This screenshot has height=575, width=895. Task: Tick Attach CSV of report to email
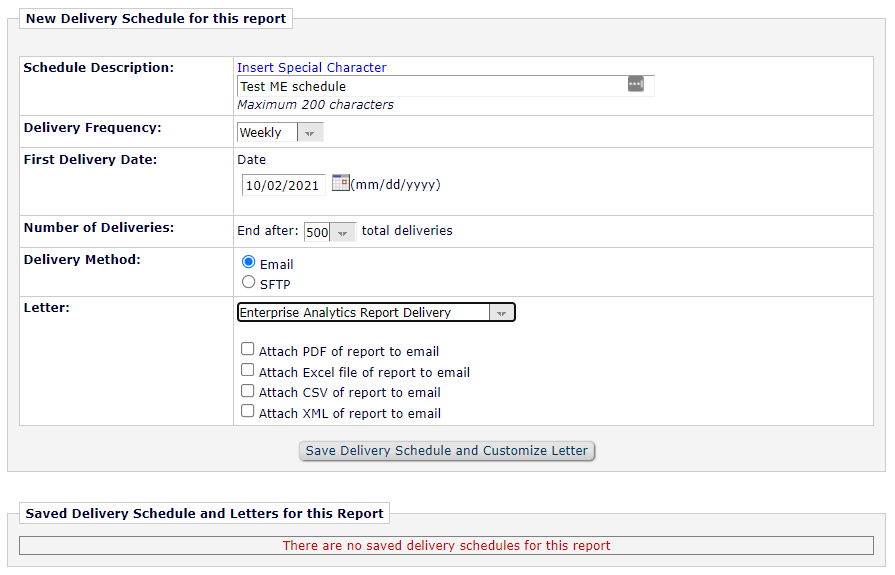pyautogui.click(x=248, y=391)
